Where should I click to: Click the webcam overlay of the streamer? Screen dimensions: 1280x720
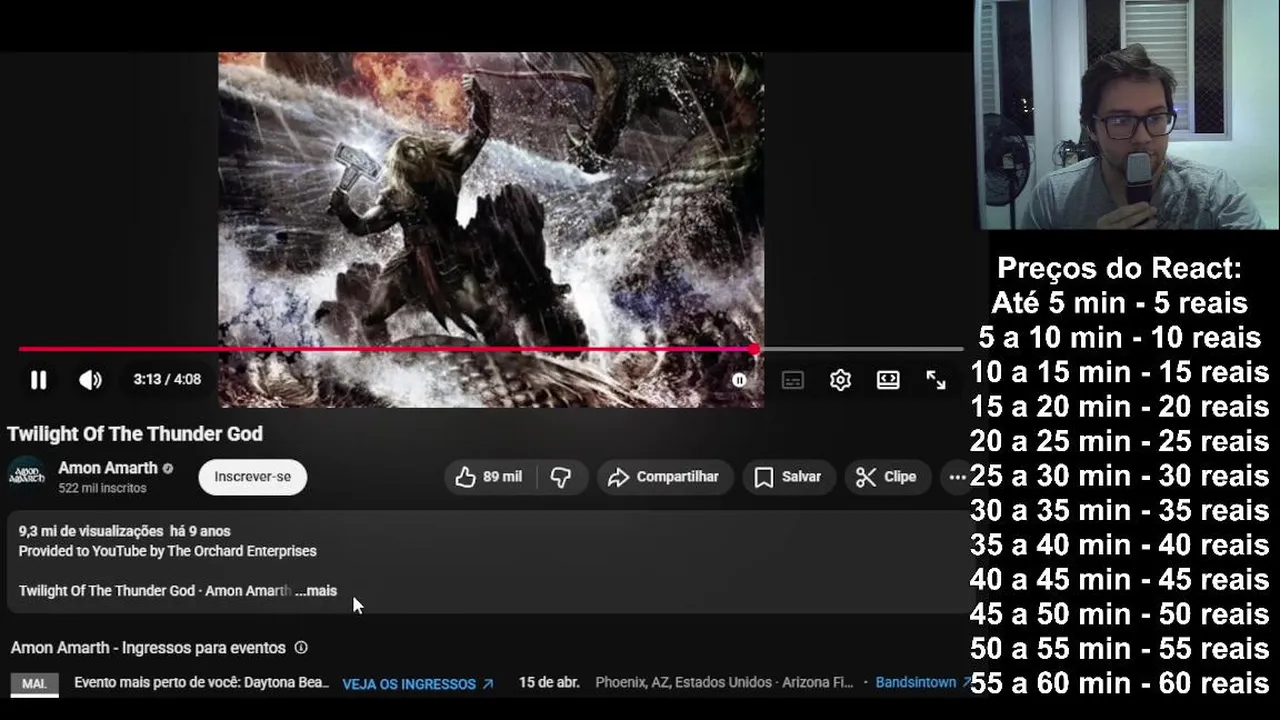point(1127,115)
